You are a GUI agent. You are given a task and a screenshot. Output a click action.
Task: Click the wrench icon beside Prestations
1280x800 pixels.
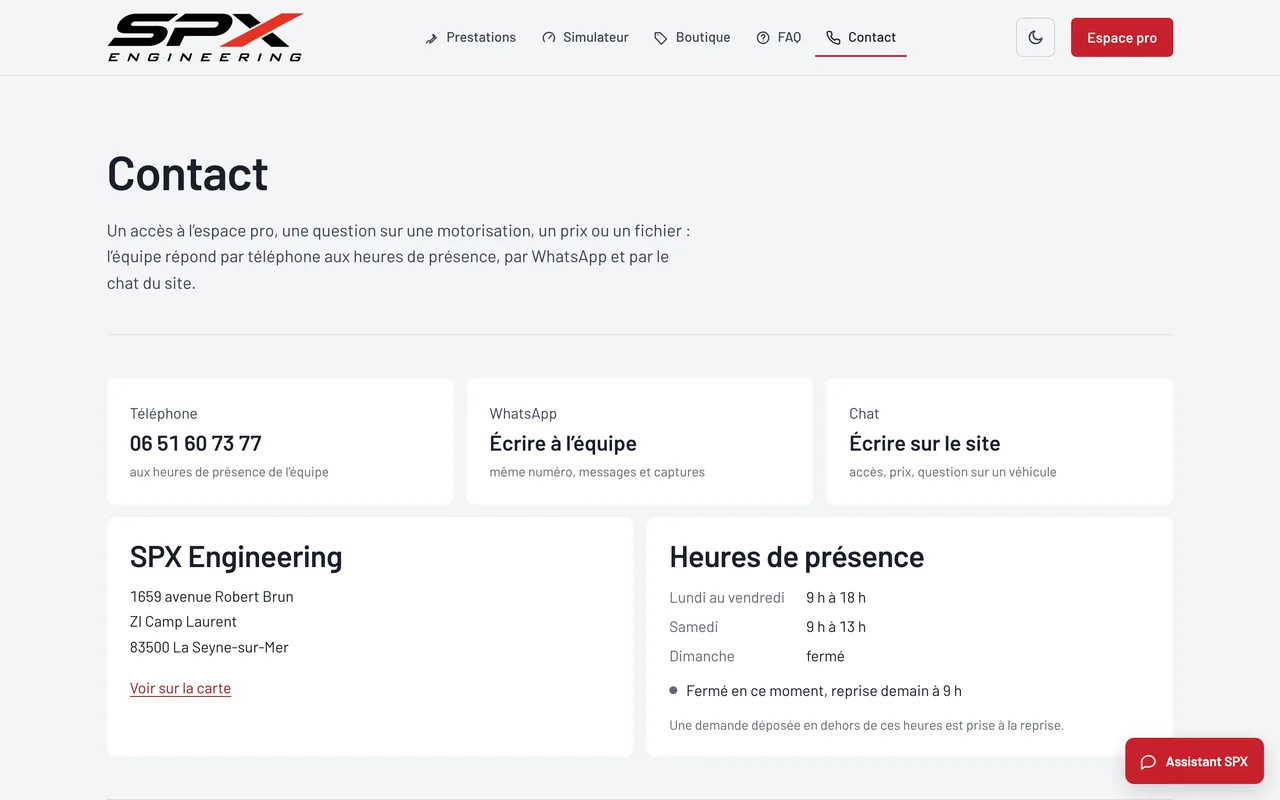click(x=432, y=38)
